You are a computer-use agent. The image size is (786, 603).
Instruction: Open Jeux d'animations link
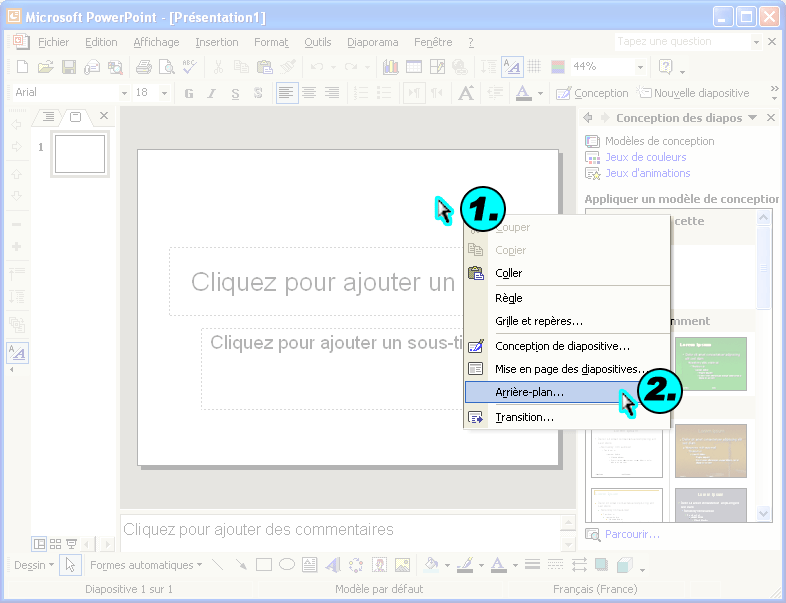click(648, 173)
